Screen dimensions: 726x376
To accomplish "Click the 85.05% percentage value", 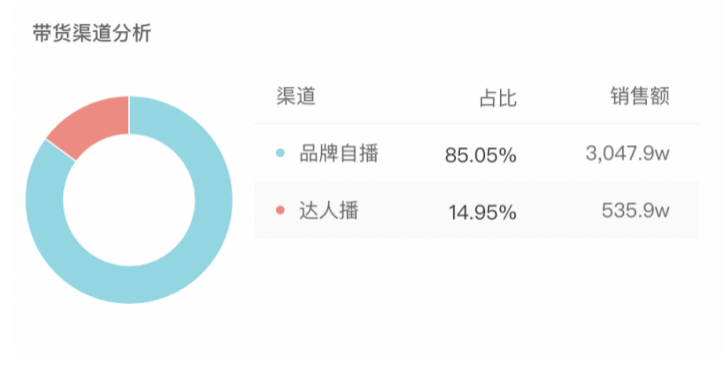I will pos(481,155).
